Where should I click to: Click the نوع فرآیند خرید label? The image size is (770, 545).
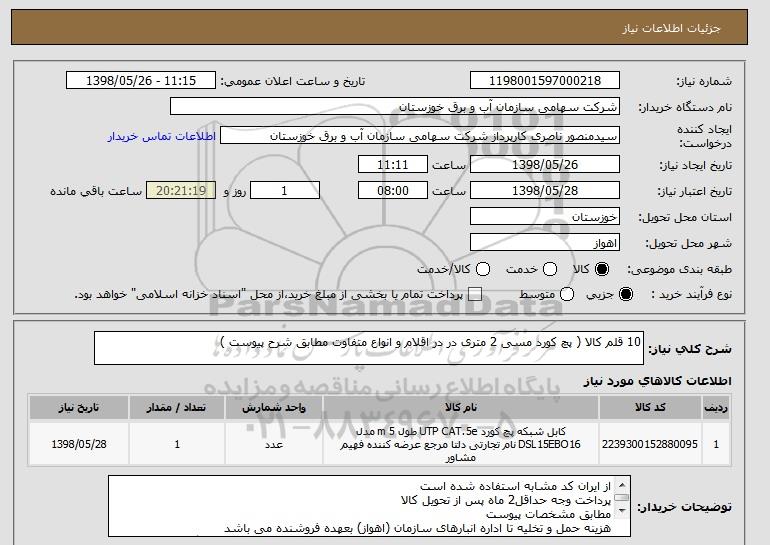point(691,294)
